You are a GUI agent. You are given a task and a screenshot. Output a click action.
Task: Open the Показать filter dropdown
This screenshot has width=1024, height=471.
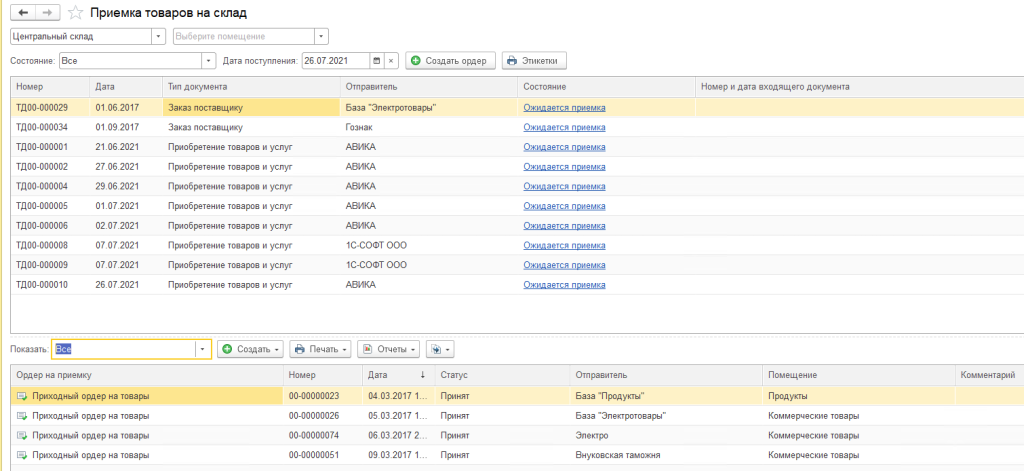(204, 349)
